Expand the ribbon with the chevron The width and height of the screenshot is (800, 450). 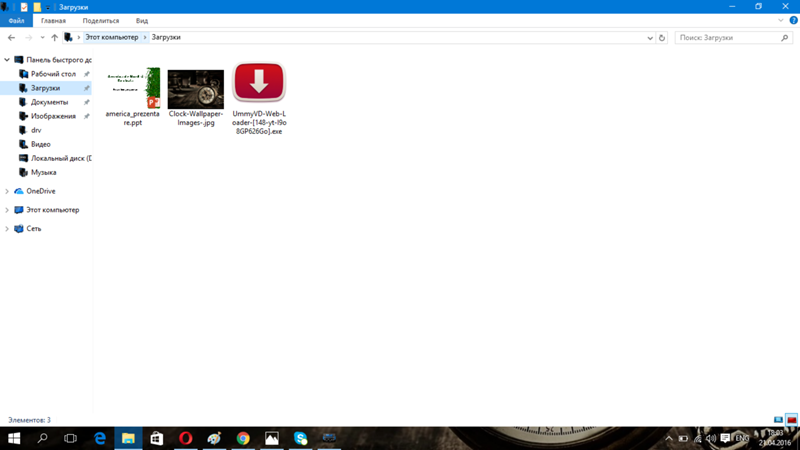coord(781,20)
